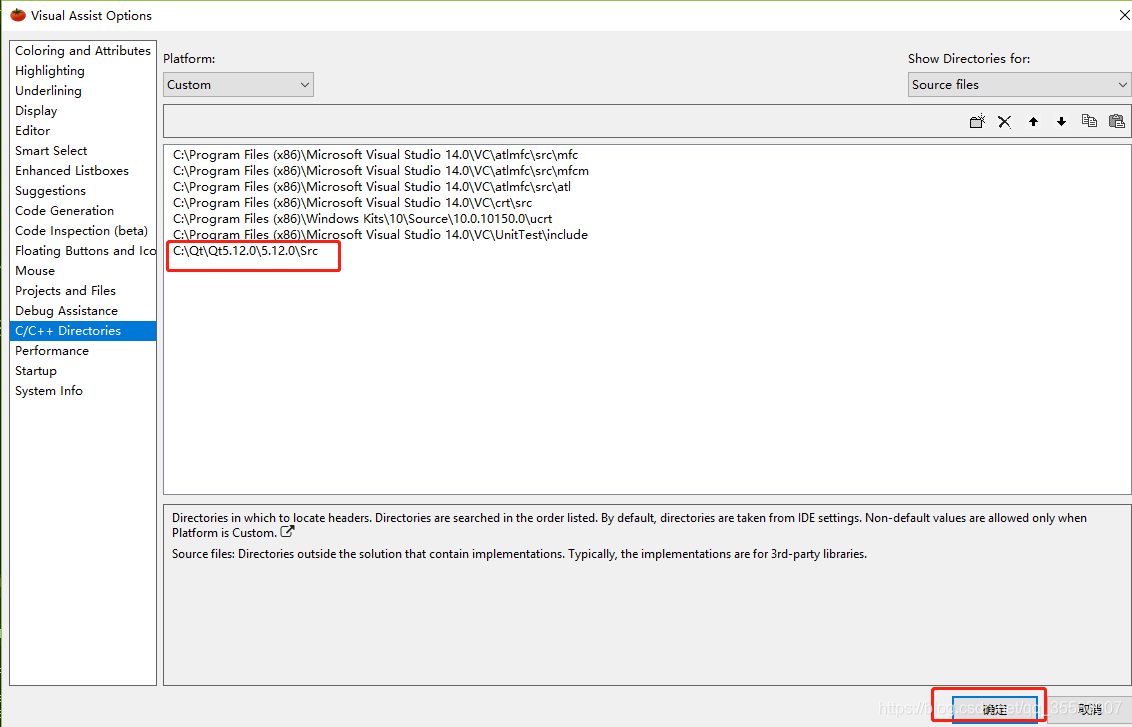Select the atlmfc\src\mfc directory entry

(375, 154)
